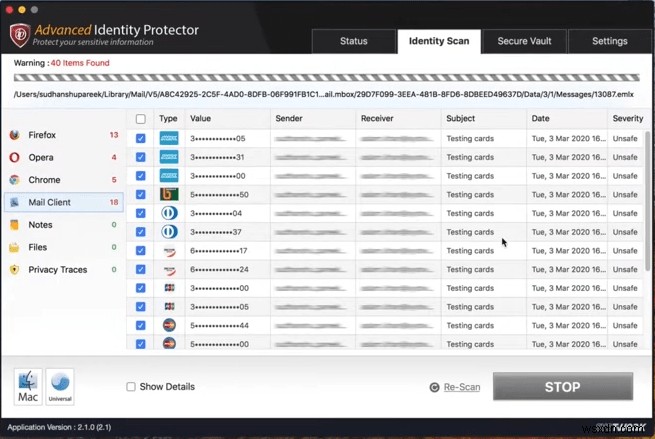Sort by the Type column header
The width and height of the screenshot is (655, 439).
pos(168,119)
